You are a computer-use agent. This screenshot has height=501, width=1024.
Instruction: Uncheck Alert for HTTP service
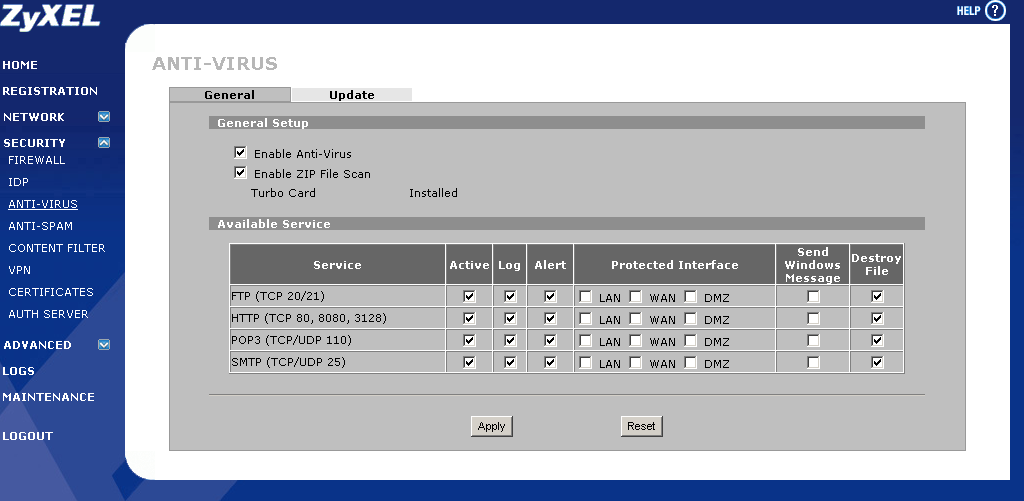(x=551, y=318)
